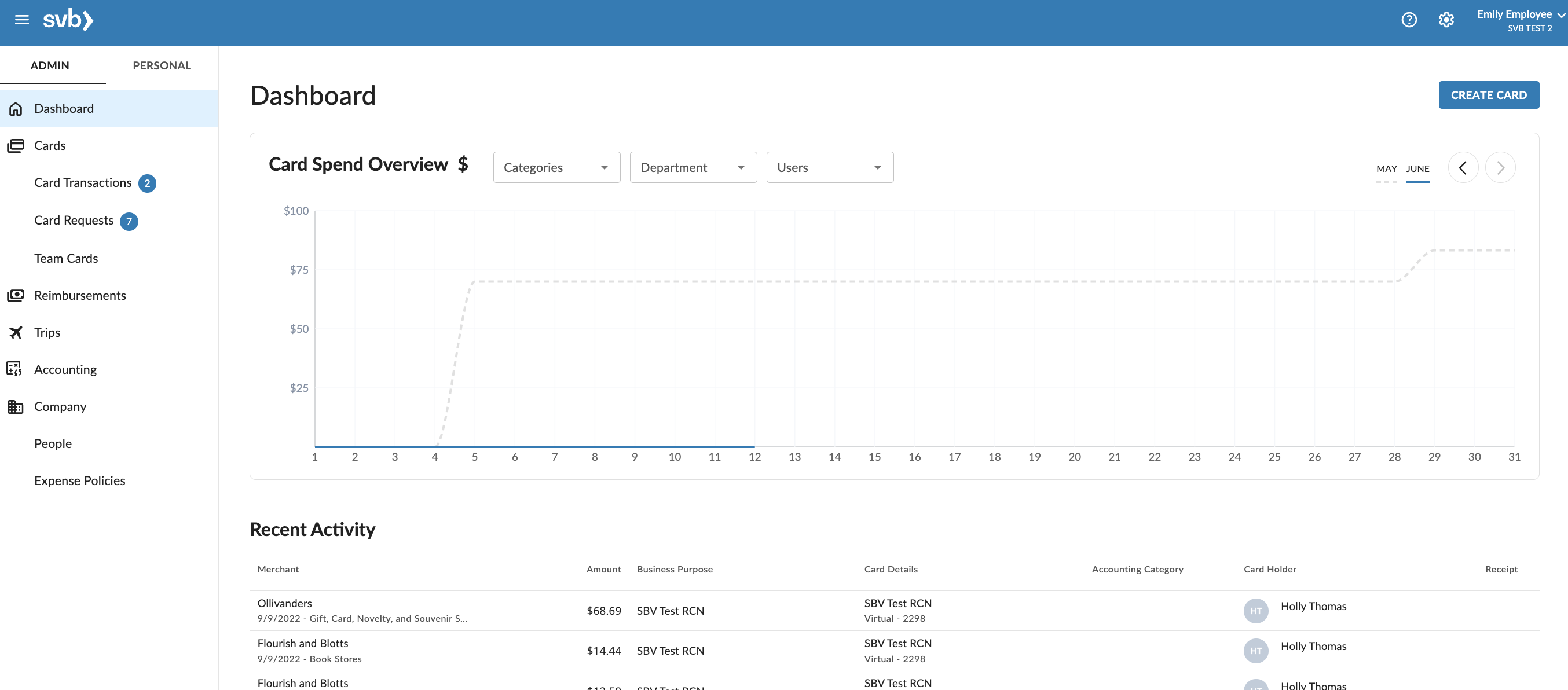Open the help question mark icon
This screenshot has height=690, width=1568.
point(1409,20)
